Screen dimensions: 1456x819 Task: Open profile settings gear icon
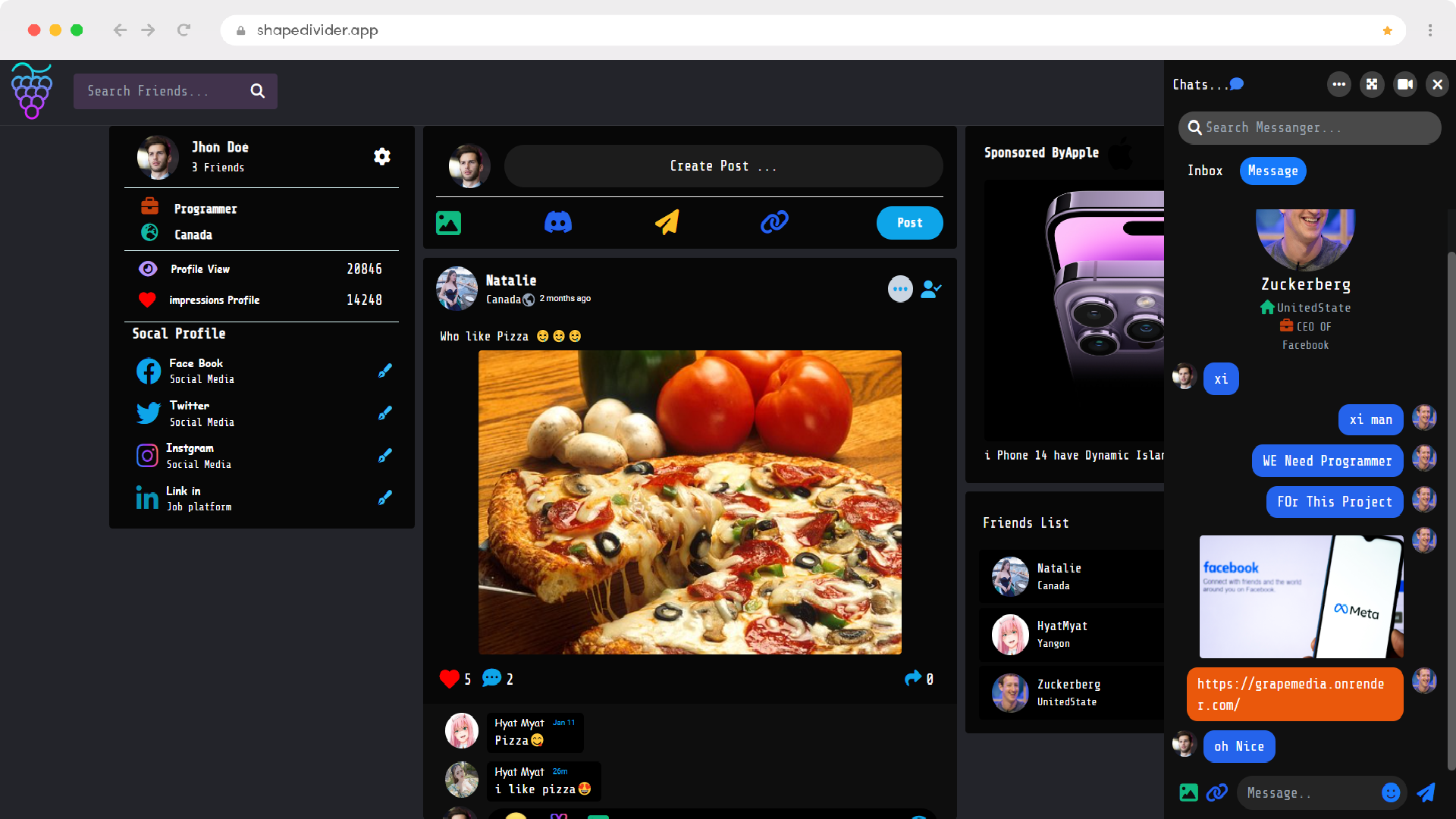click(x=382, y=156)
